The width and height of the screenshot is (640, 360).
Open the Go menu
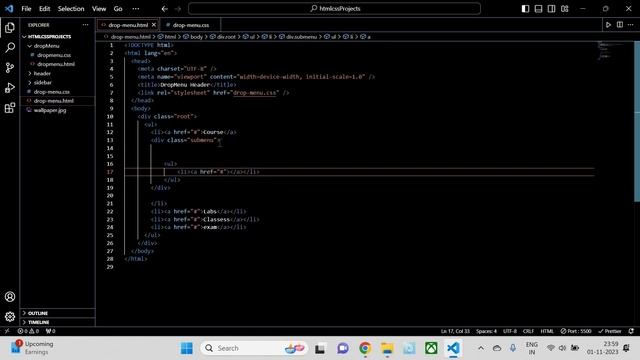(x=118, y=9)
